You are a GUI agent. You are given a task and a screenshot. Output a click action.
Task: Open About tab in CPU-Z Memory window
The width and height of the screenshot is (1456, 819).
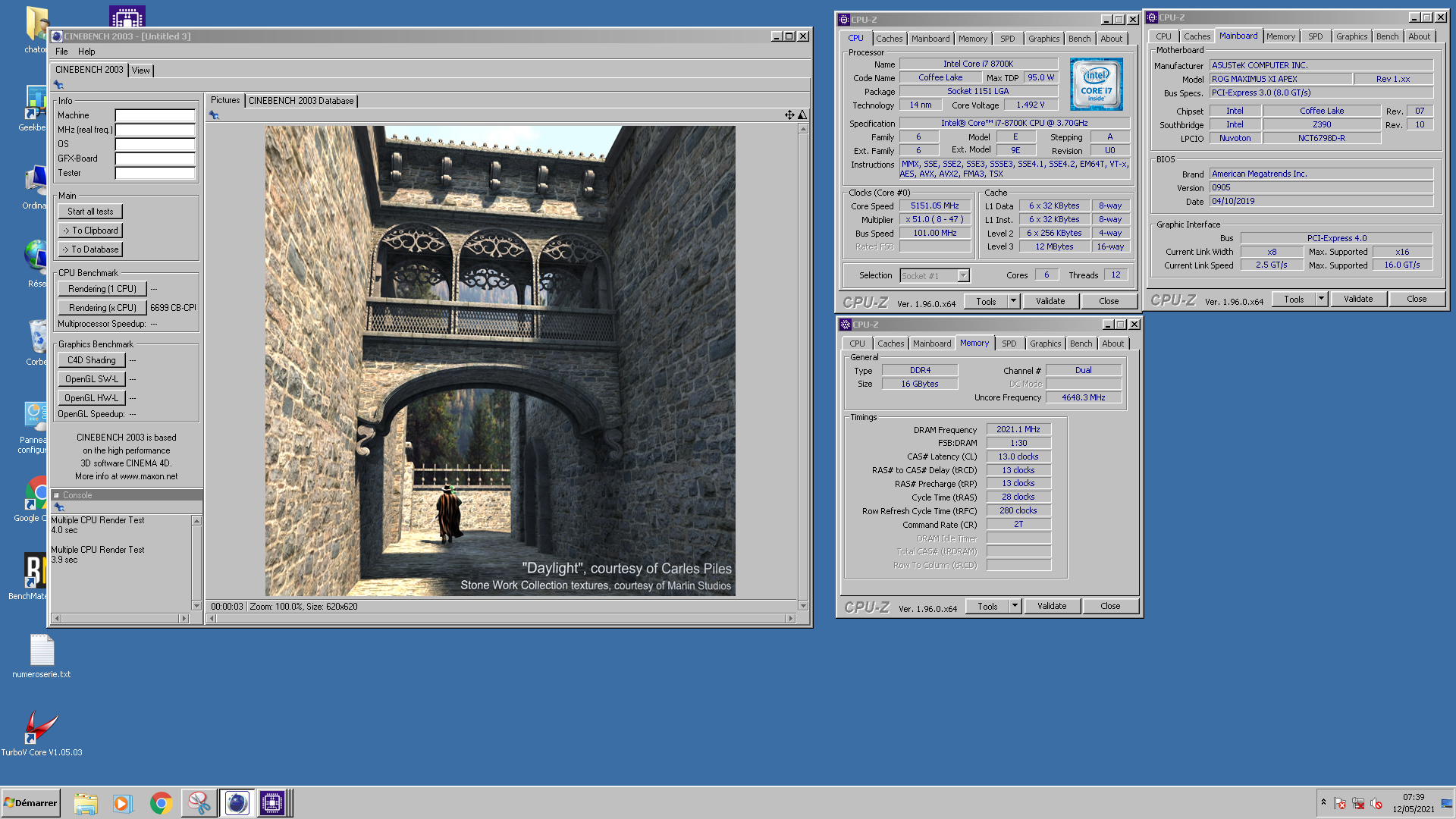coord(1112,344)
